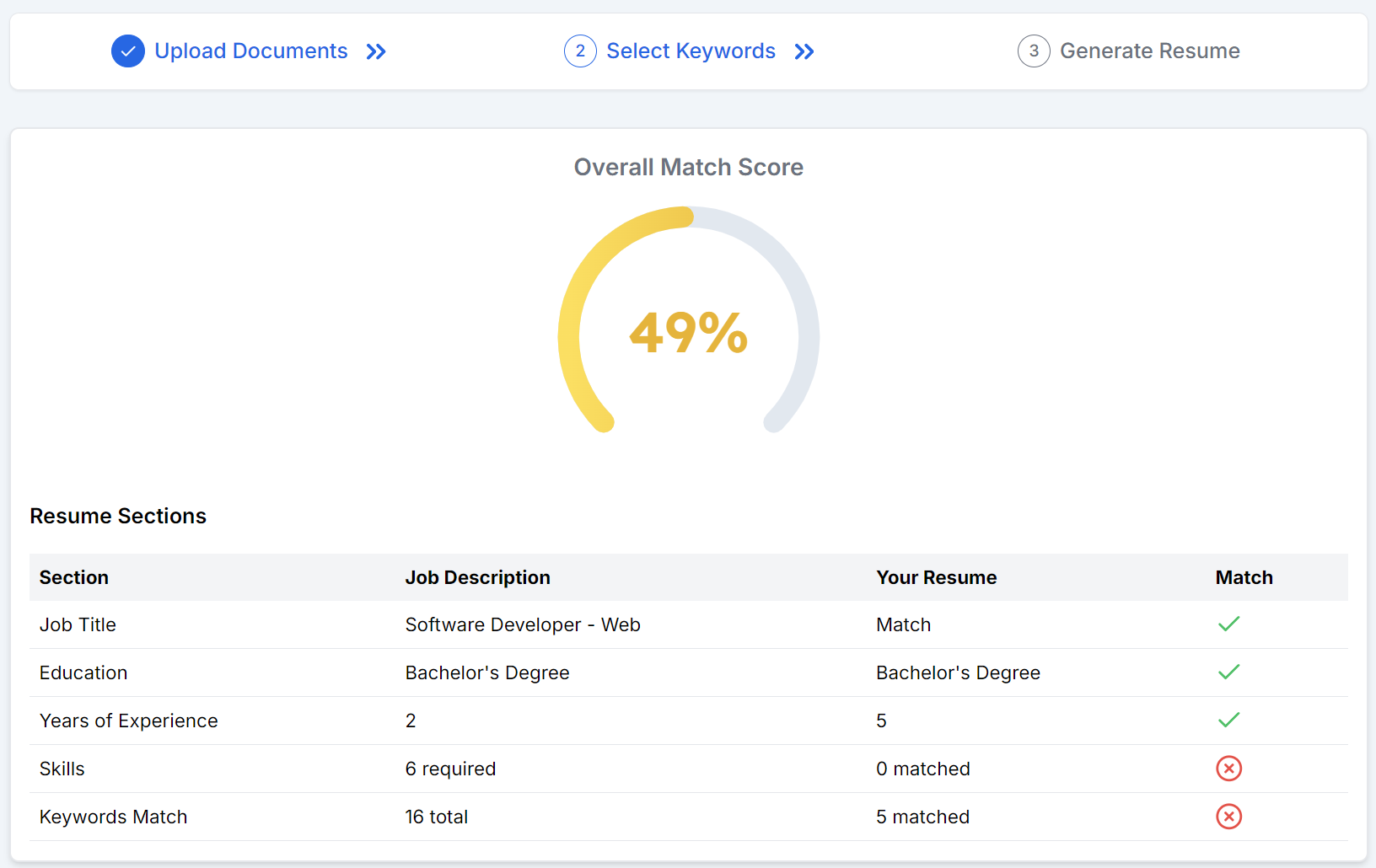The height and width of the screenshot is (868, 1376).
Task: Click the Section column header
Action: [x=74, y=577]
